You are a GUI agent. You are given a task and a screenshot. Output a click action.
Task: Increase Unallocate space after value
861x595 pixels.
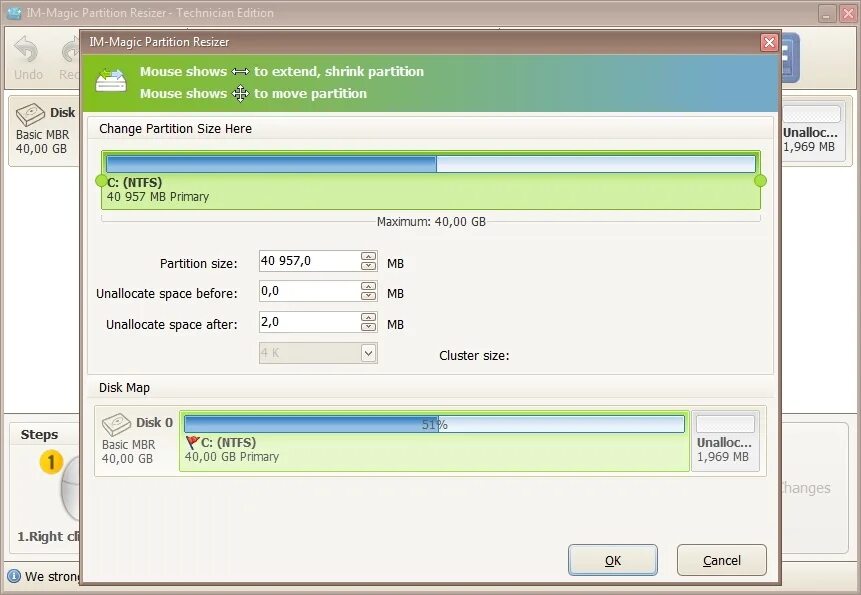(x=368, y=317)
